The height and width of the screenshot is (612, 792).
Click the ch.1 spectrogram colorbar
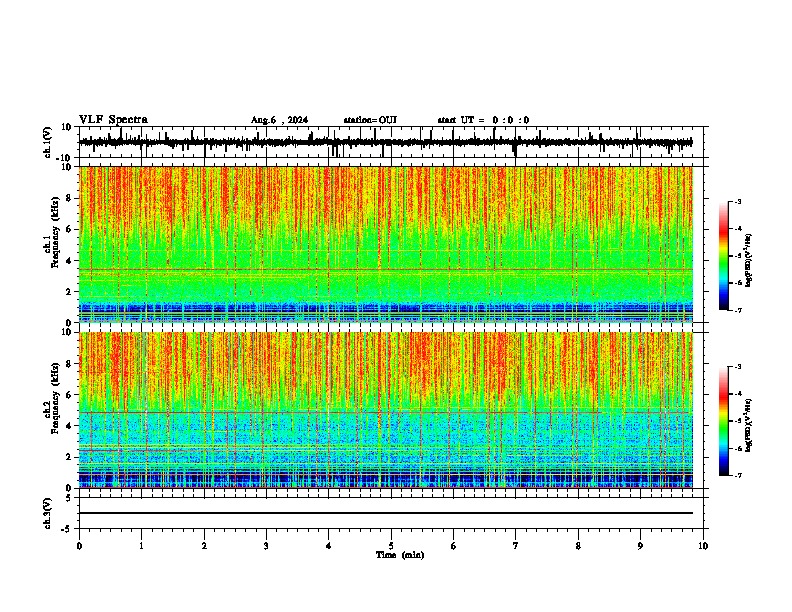724,256
